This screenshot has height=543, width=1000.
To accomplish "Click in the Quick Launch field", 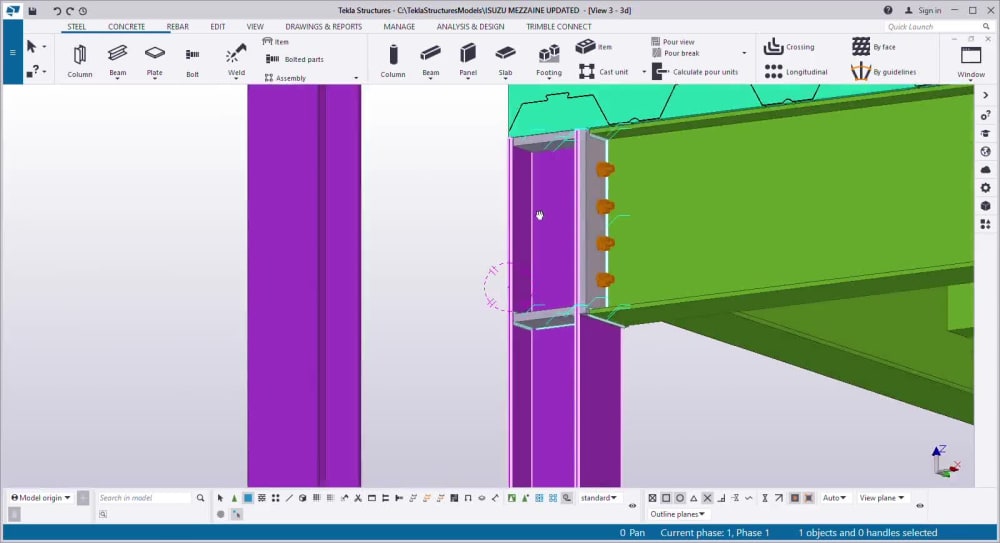I will click(933, 27).
